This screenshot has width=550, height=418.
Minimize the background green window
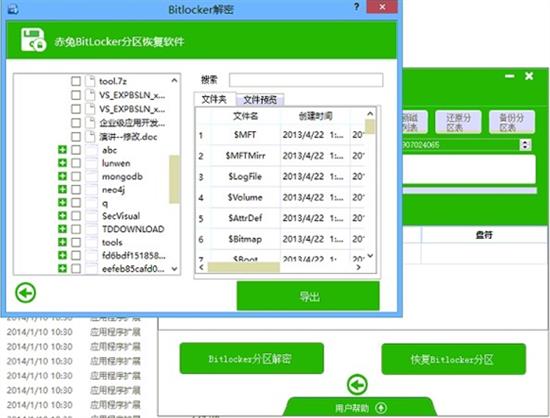tap(510, 76)
